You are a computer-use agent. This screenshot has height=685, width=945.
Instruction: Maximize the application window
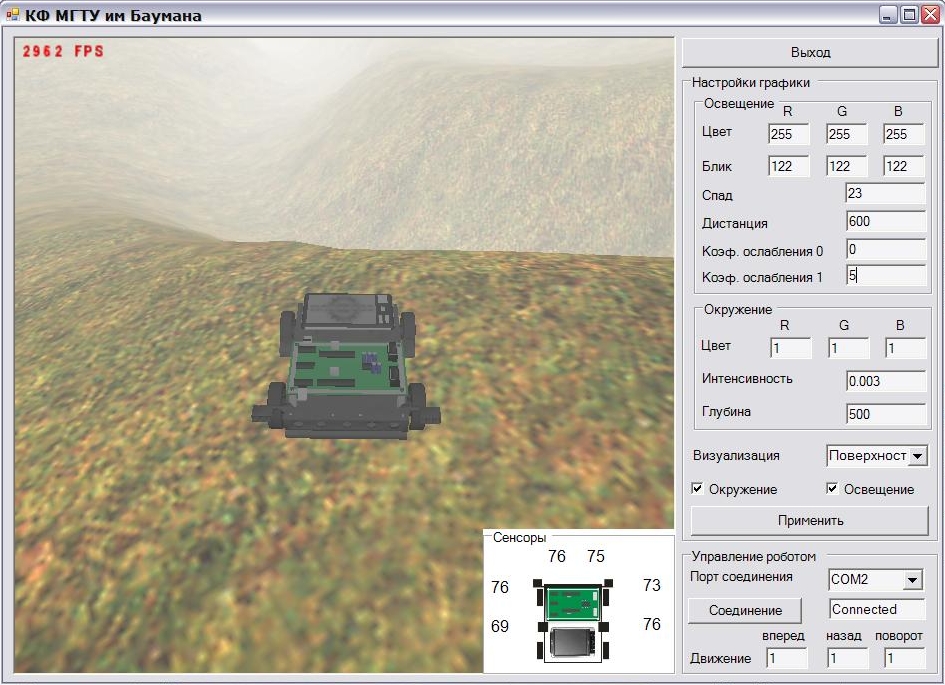909,15
